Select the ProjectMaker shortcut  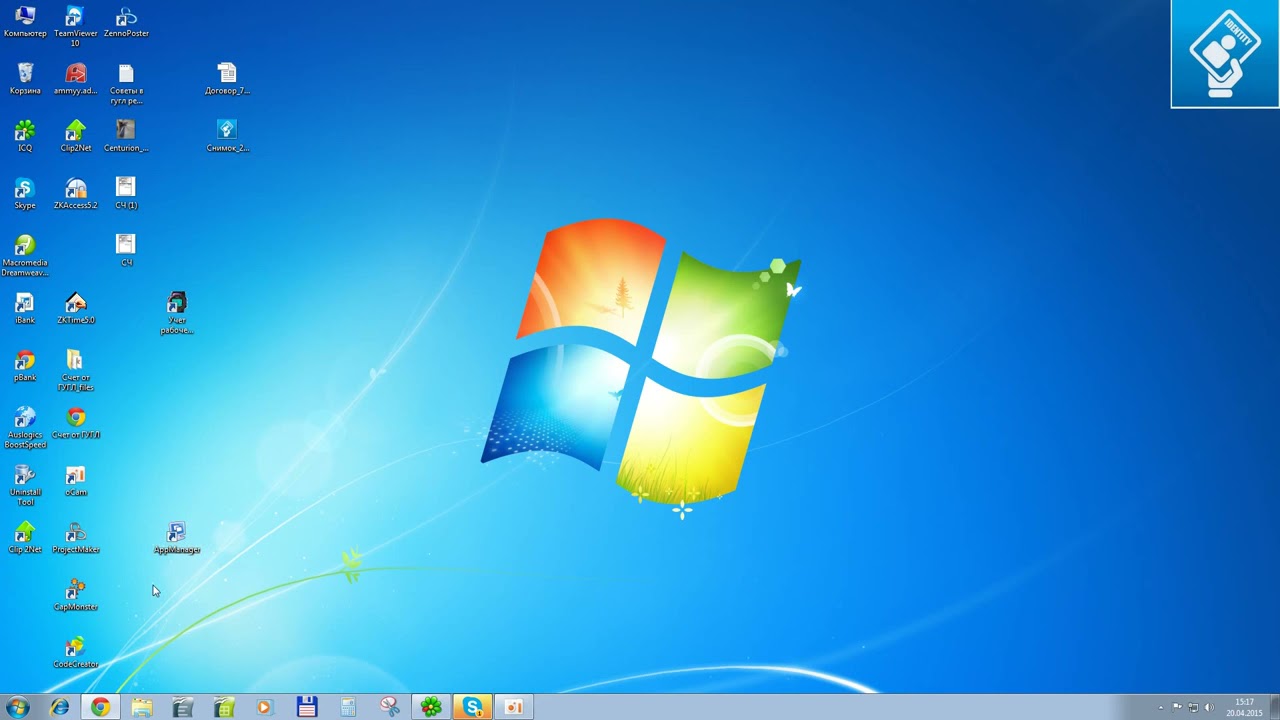(x=75, y=538)
